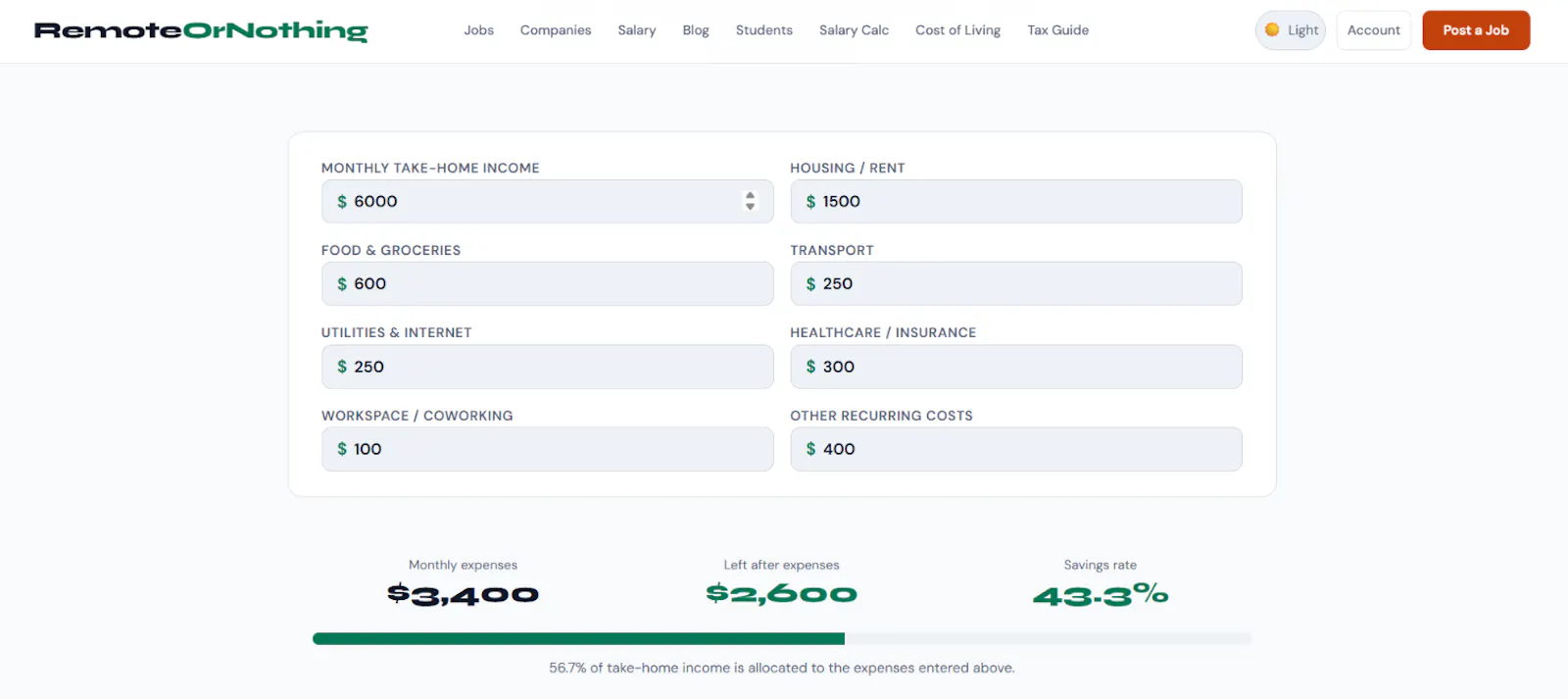The height and width of the screenshot is (699, 1568).
Task: Click the "56.7% of take-home income" summary sentence
Action: pyautogui.click(x=782, y=668)
